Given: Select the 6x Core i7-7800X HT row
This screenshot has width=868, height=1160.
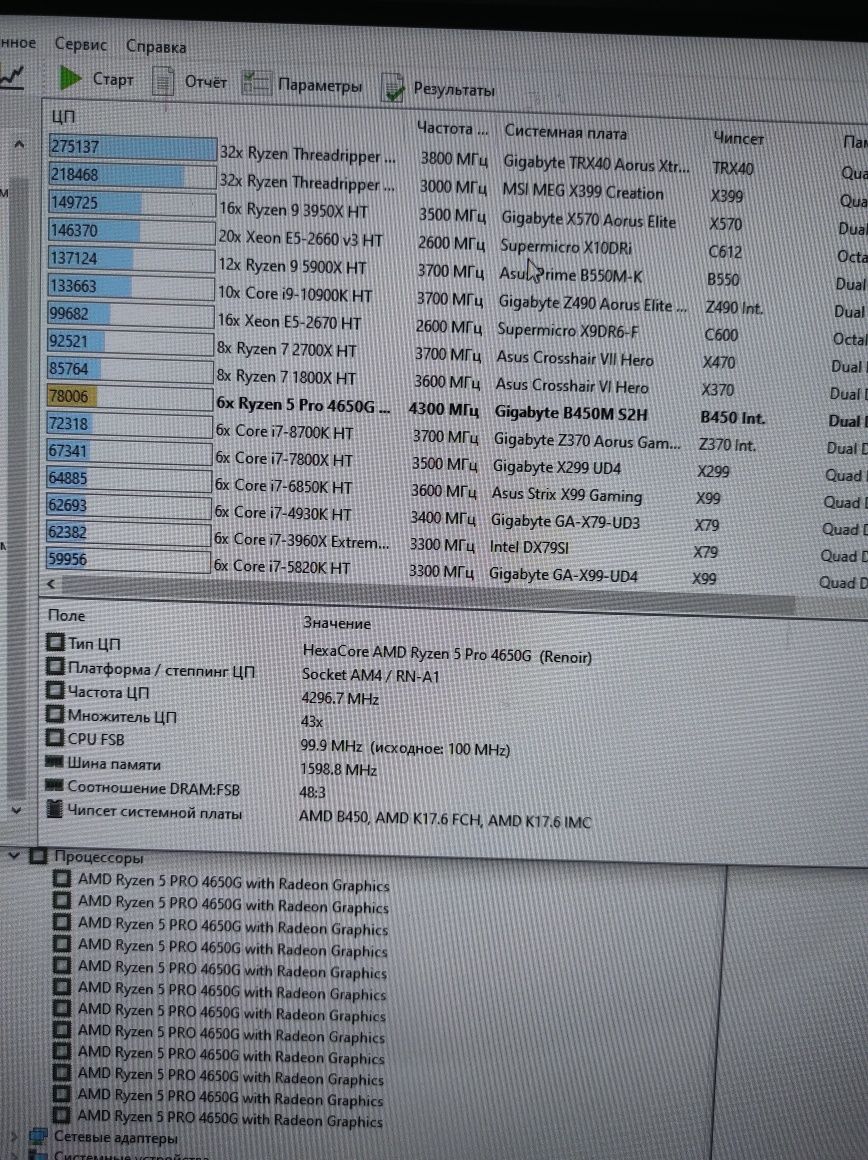Looking at the screenshot, I should tap(283, 459).
